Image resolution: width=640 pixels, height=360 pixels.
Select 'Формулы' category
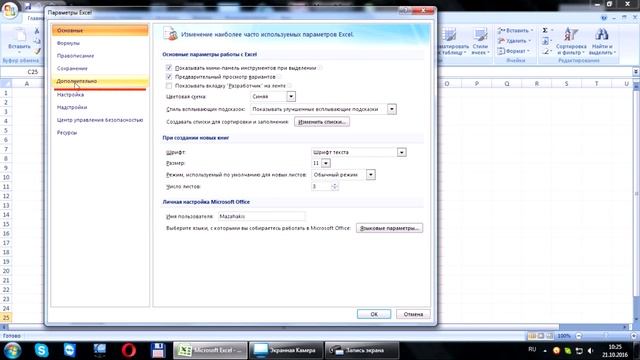point(100,43)
